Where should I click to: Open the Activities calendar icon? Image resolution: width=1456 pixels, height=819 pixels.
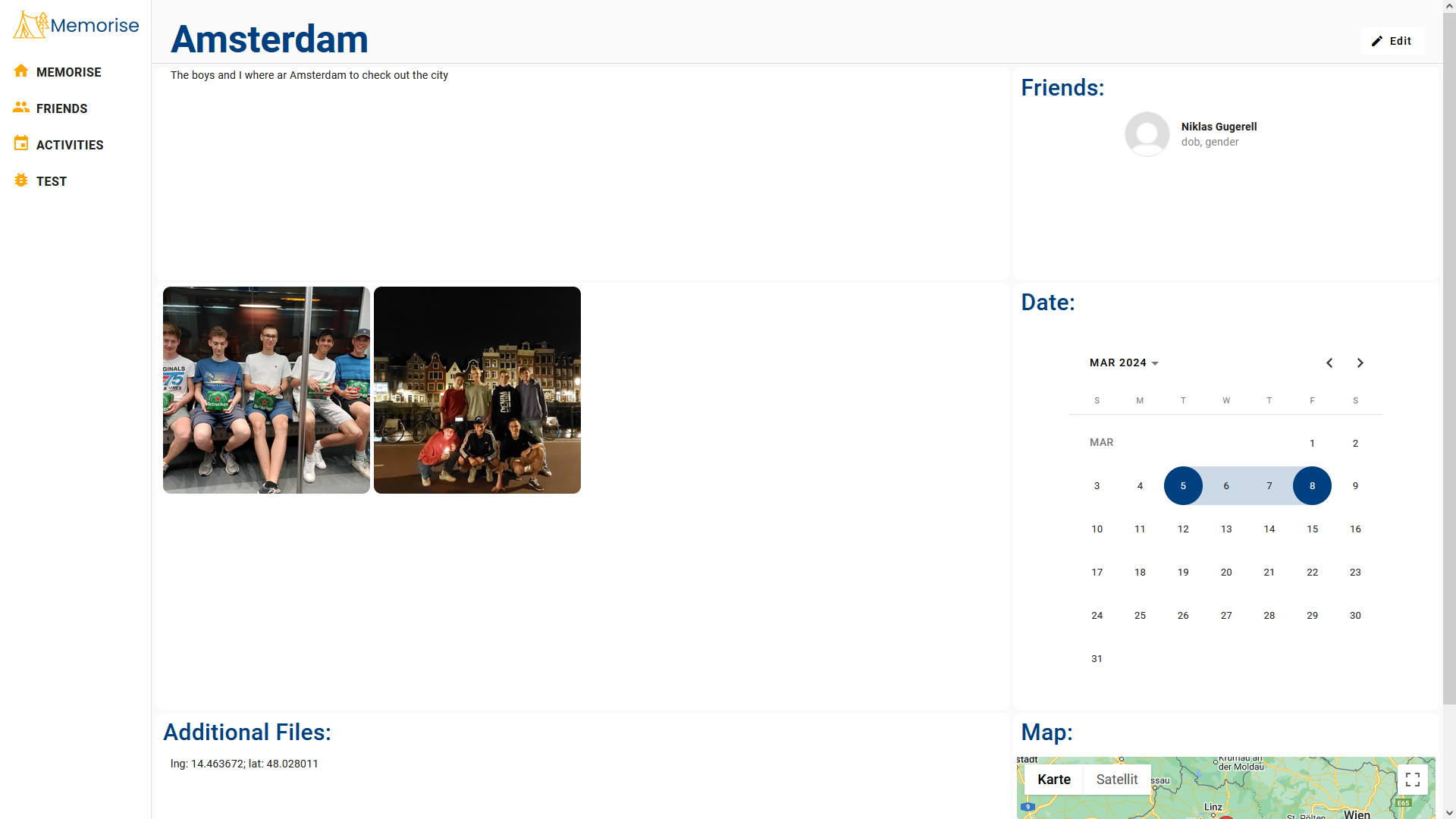[x=21, y=143]
